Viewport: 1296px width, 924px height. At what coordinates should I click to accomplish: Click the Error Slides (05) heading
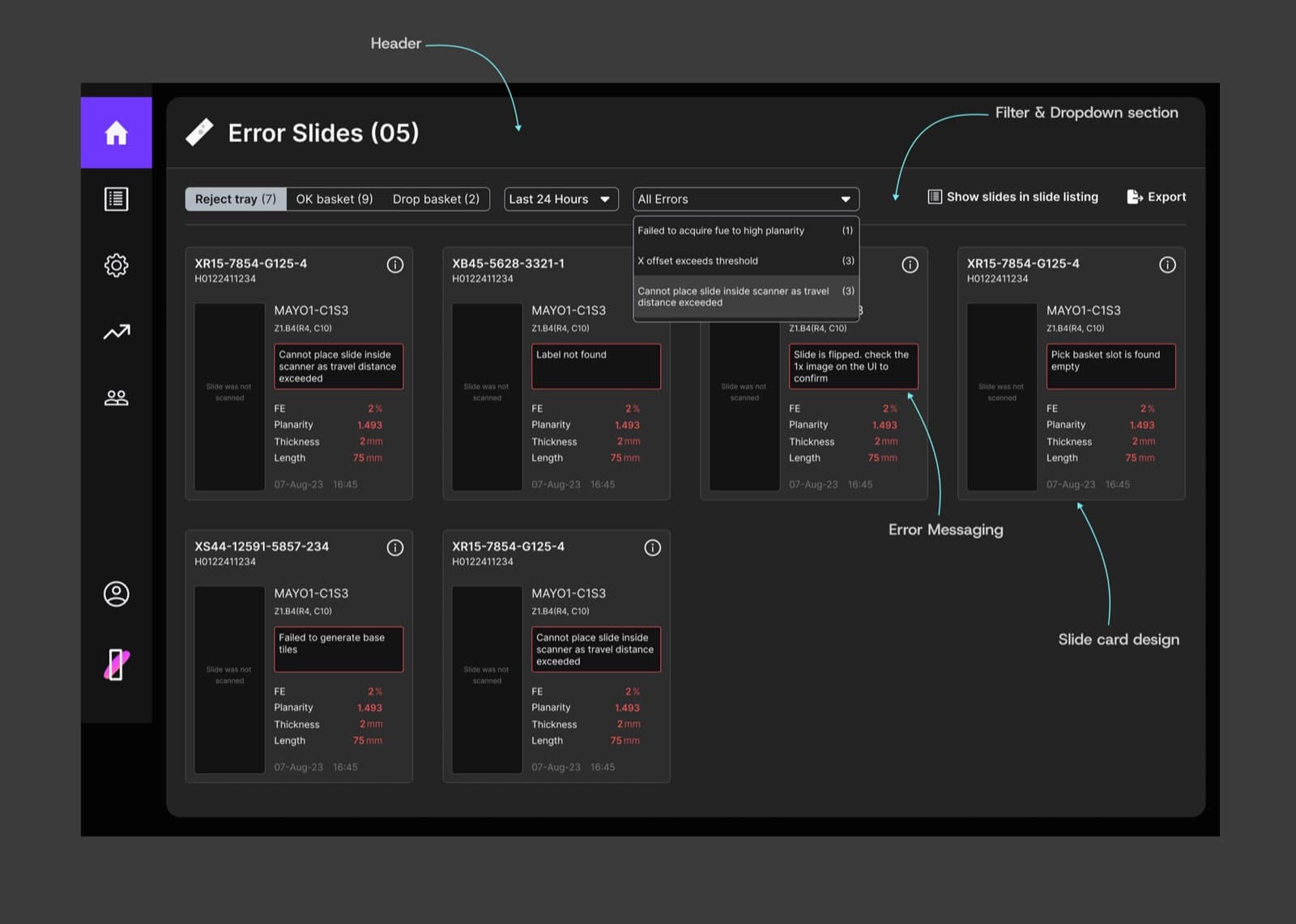[x=323, y=133]
